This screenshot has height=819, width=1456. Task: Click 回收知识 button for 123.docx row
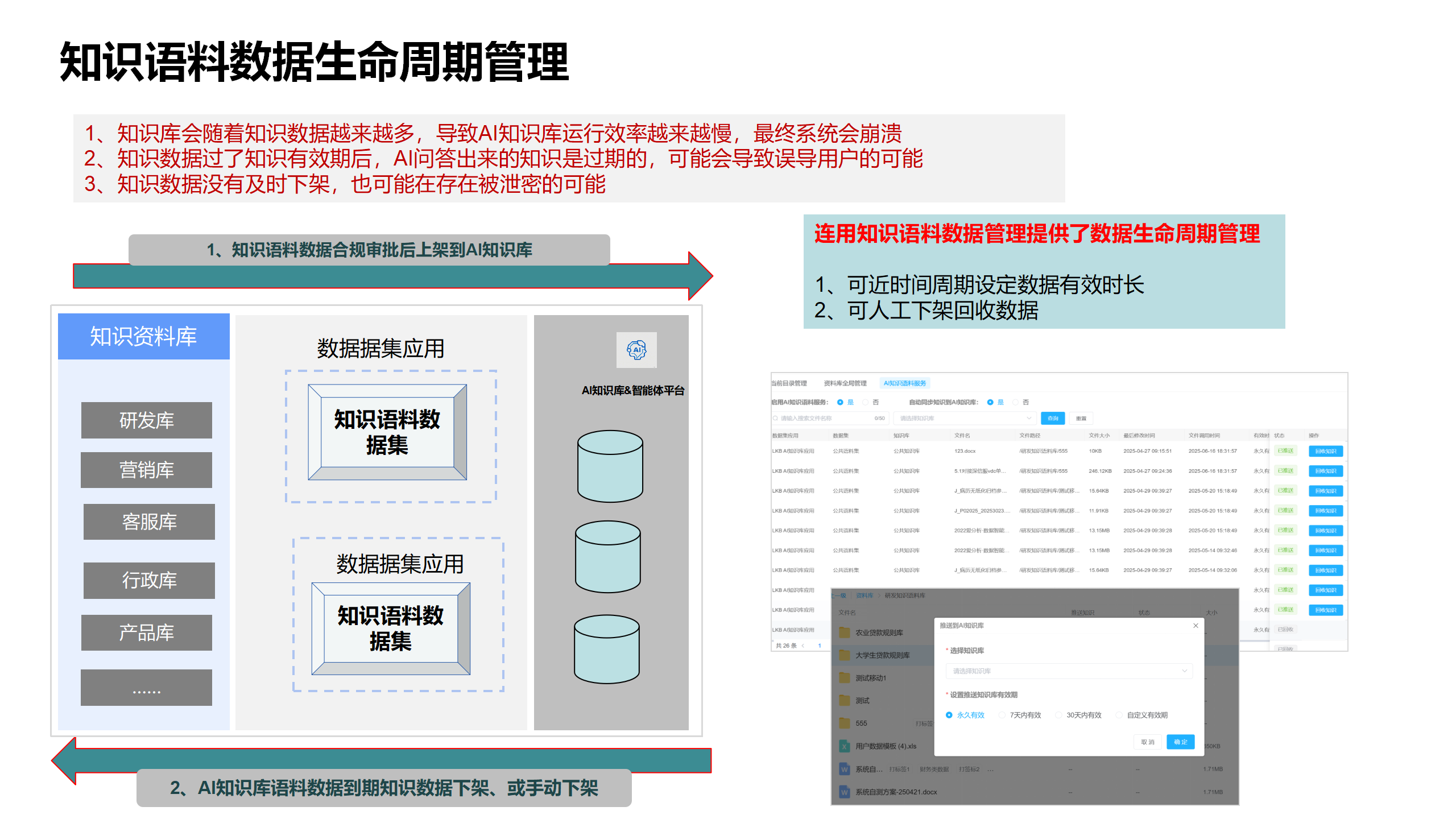(1326, 451)
